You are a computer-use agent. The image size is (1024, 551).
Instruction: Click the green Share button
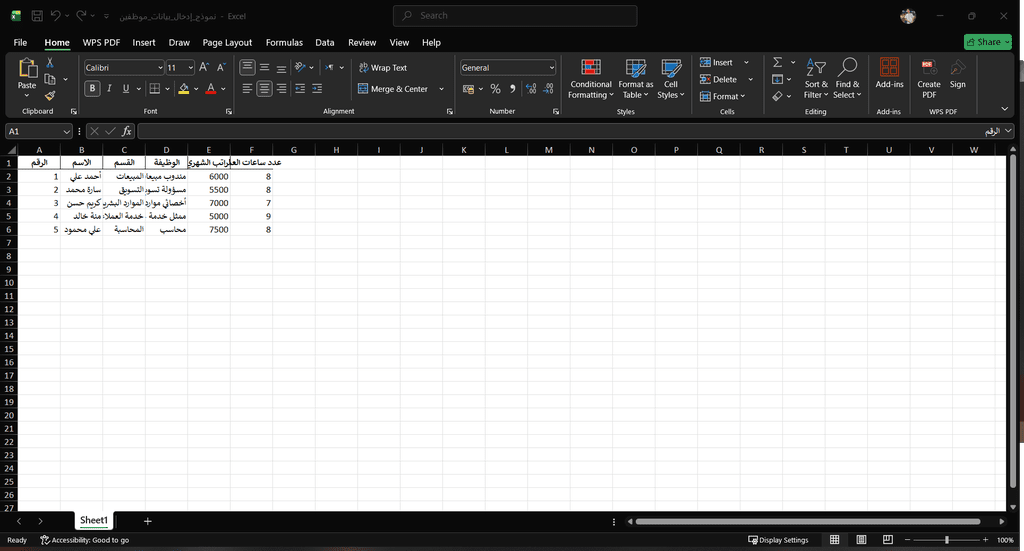(x=987, y=42)
